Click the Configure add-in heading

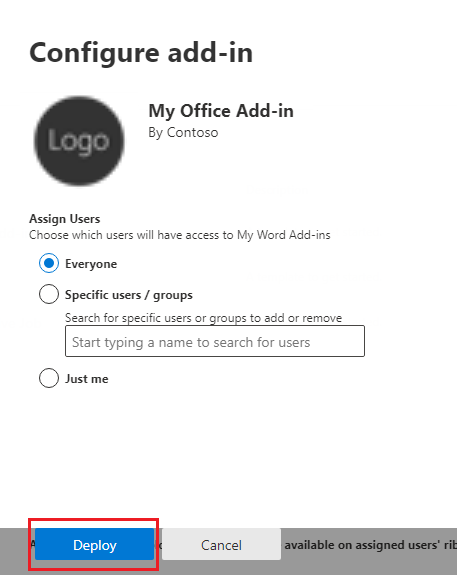[141, 53]
